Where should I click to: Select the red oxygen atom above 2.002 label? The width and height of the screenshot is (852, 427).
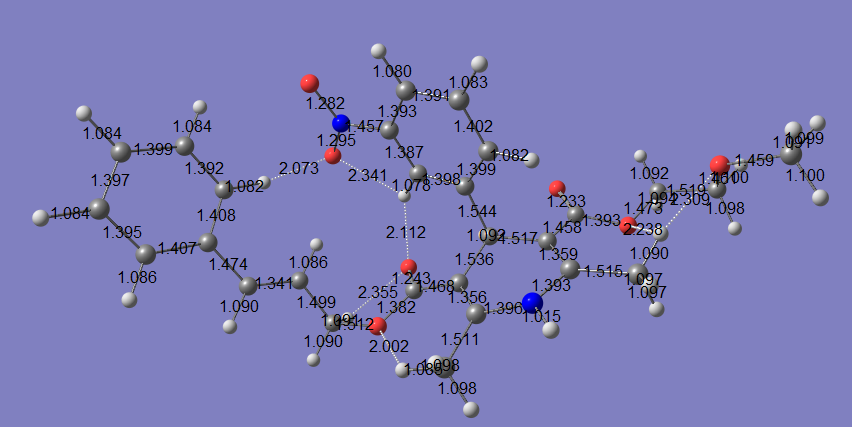coord(377,326)
